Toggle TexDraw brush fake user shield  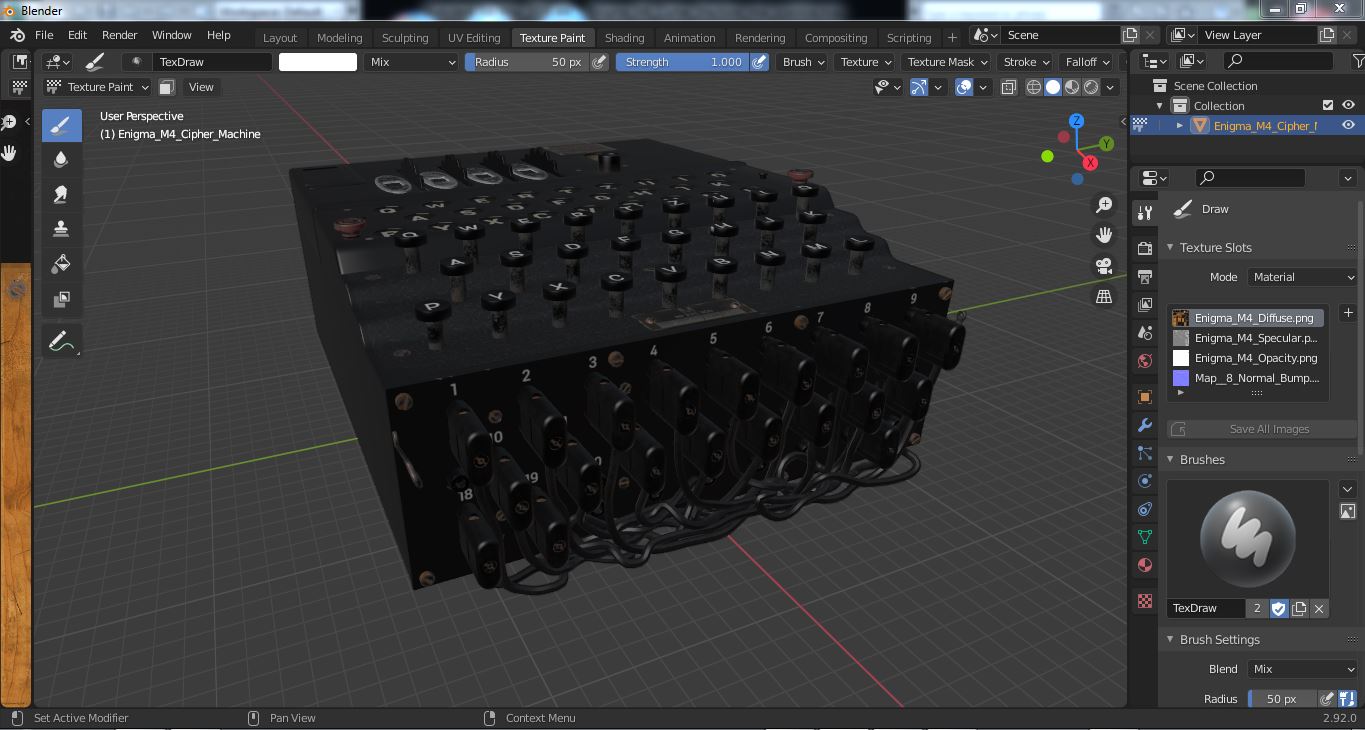tap(1279, 608)
